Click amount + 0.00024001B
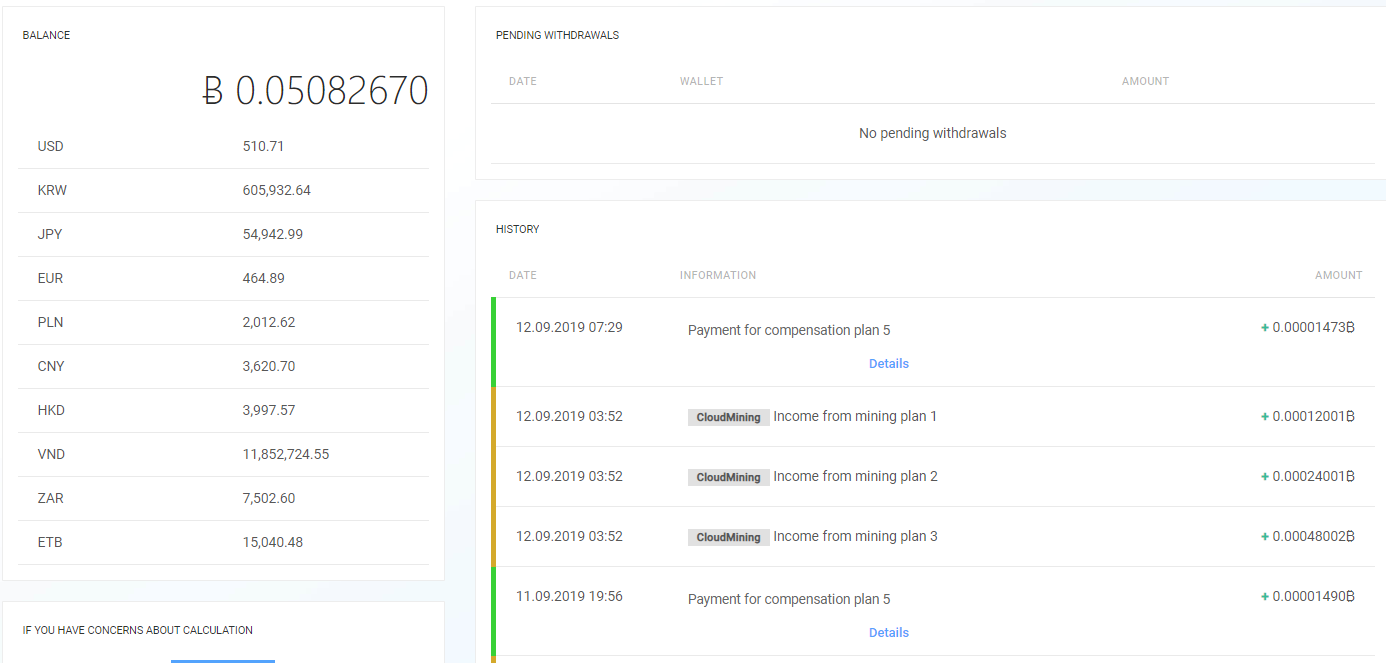Screen dimensions: 1386x663 pyautogui.click(x=1308, y=476)
